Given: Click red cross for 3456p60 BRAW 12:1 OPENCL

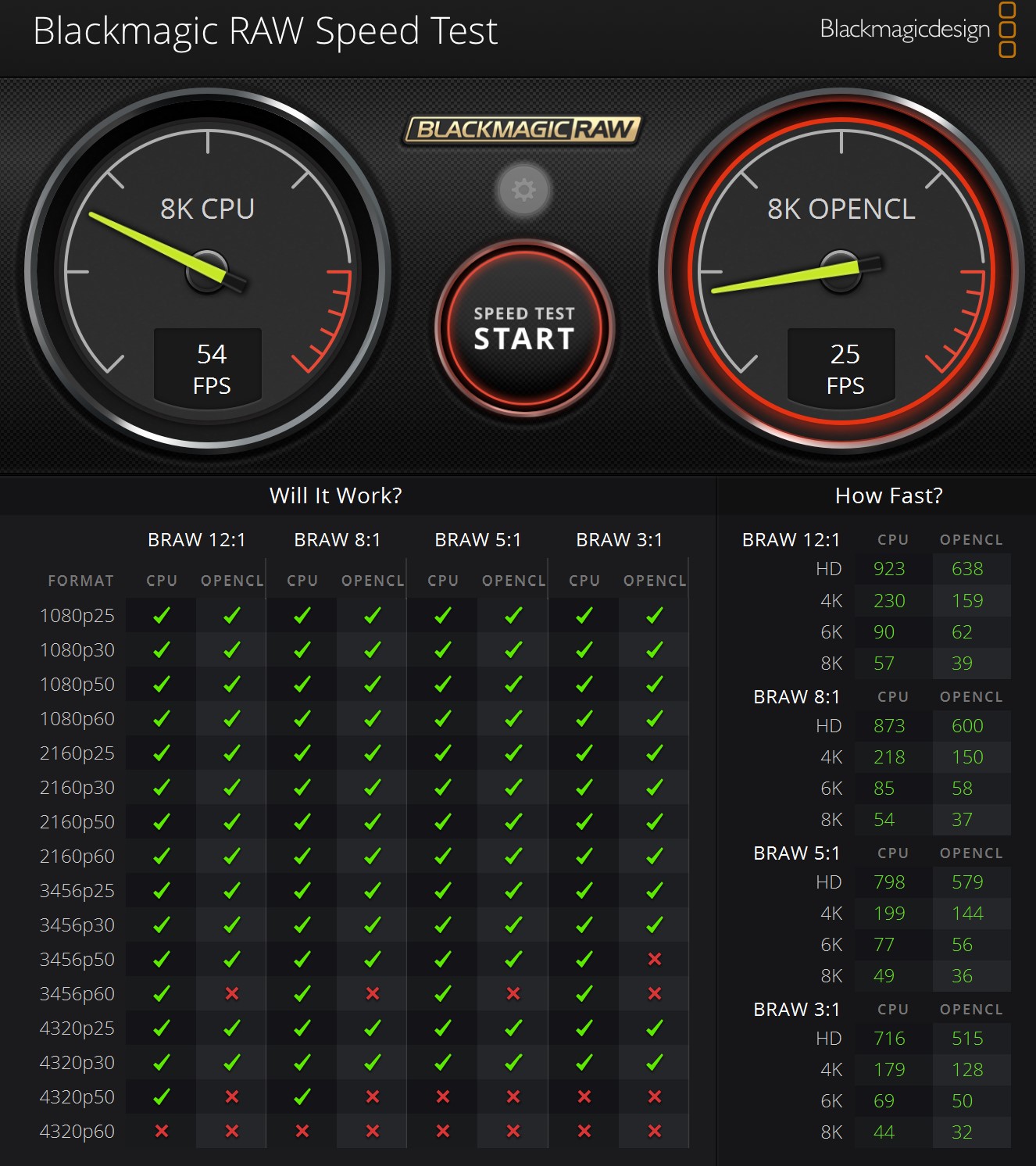Looking at the screenshot, I should pos(232,993).
